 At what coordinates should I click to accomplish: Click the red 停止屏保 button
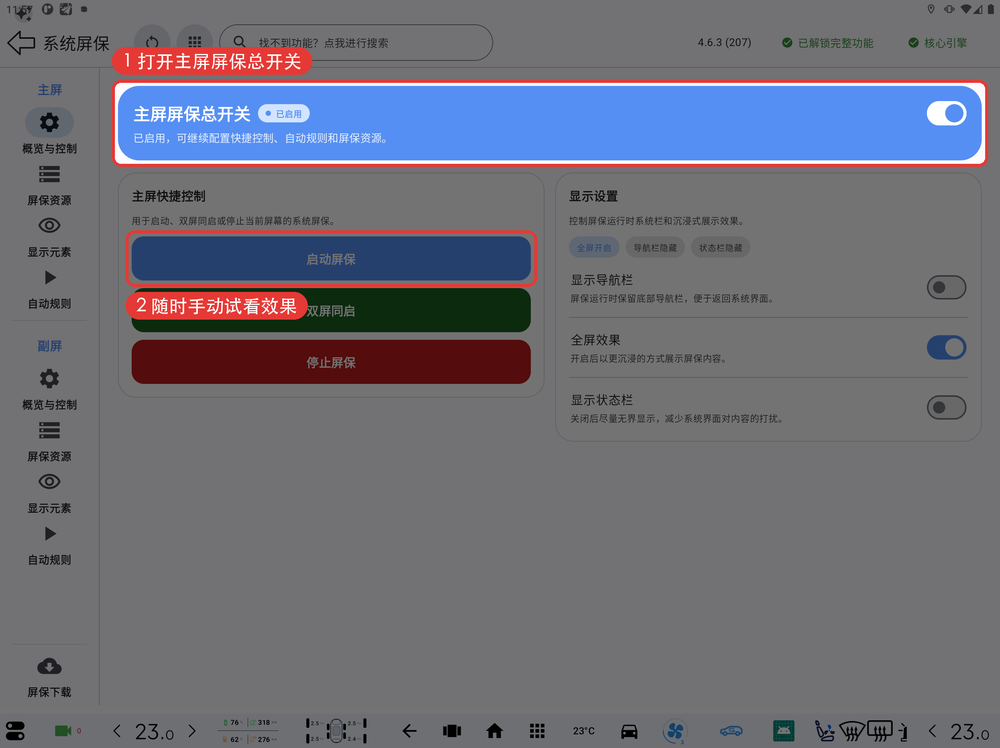331,362
